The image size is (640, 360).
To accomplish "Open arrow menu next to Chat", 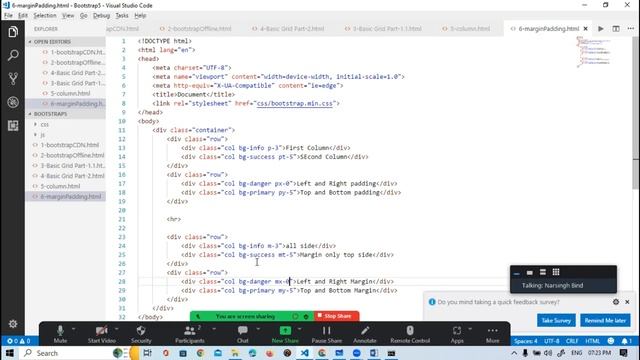I will coord(258,329).
